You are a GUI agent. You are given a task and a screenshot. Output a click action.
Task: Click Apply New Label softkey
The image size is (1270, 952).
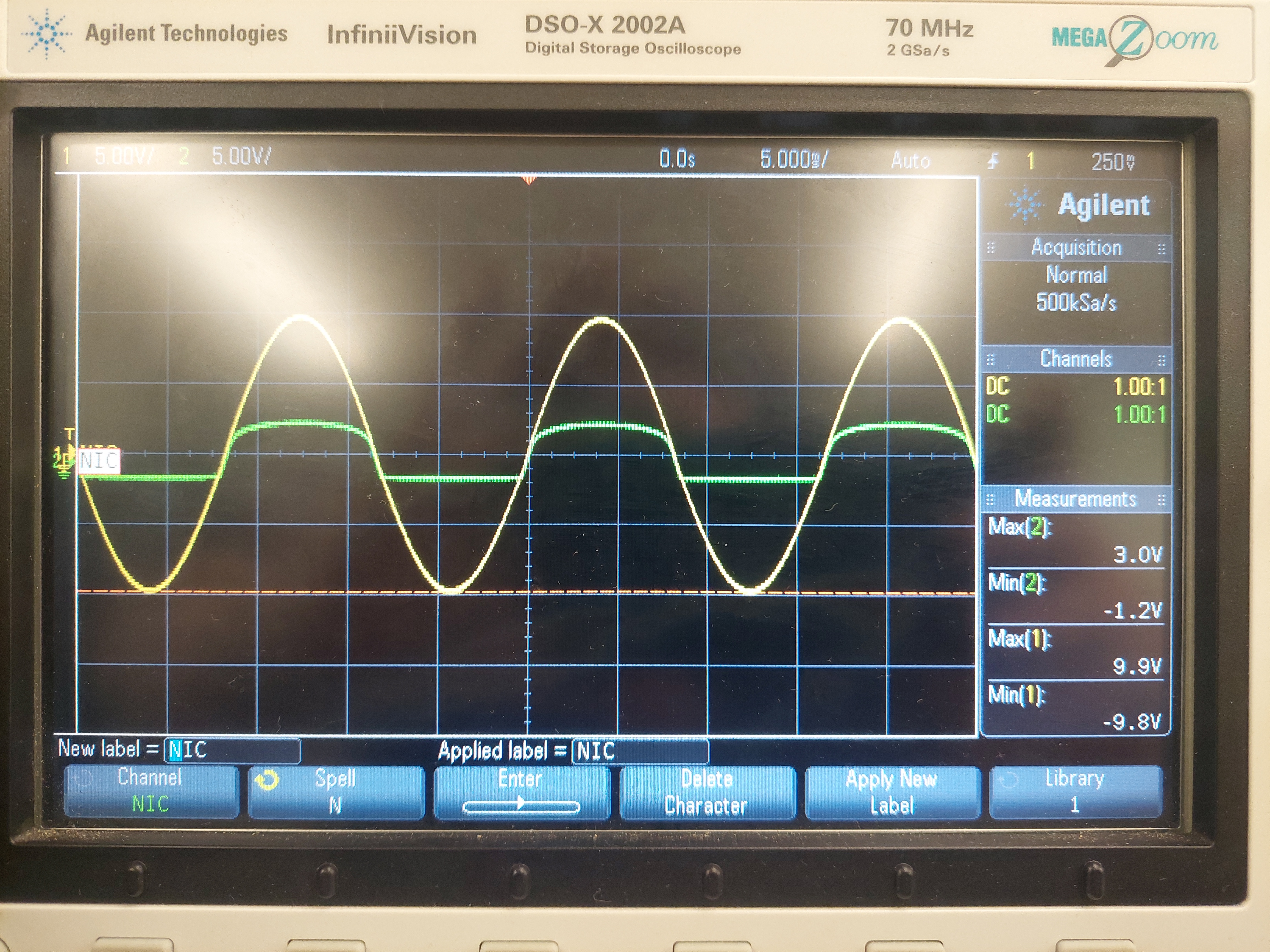(892, 793)
